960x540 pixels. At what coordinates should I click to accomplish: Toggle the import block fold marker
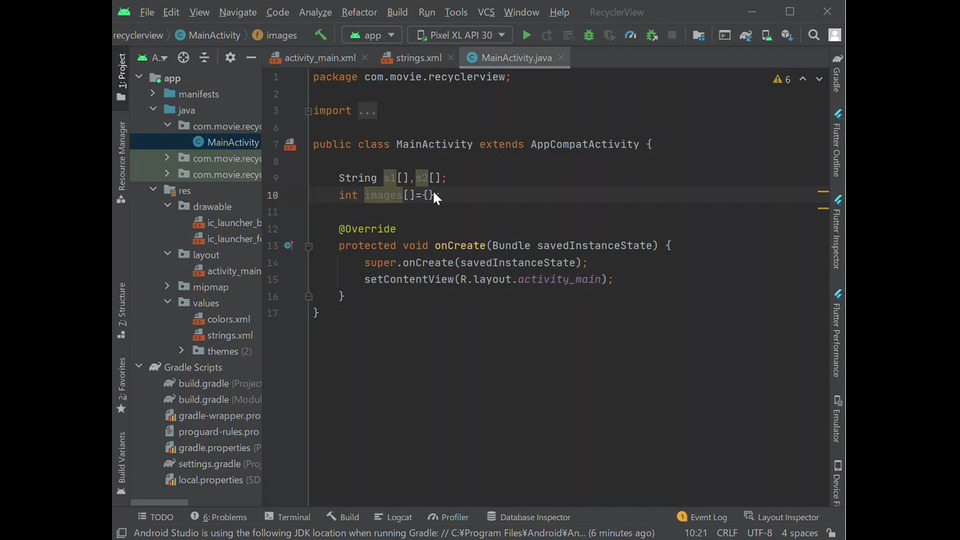(x=309, y=111)
